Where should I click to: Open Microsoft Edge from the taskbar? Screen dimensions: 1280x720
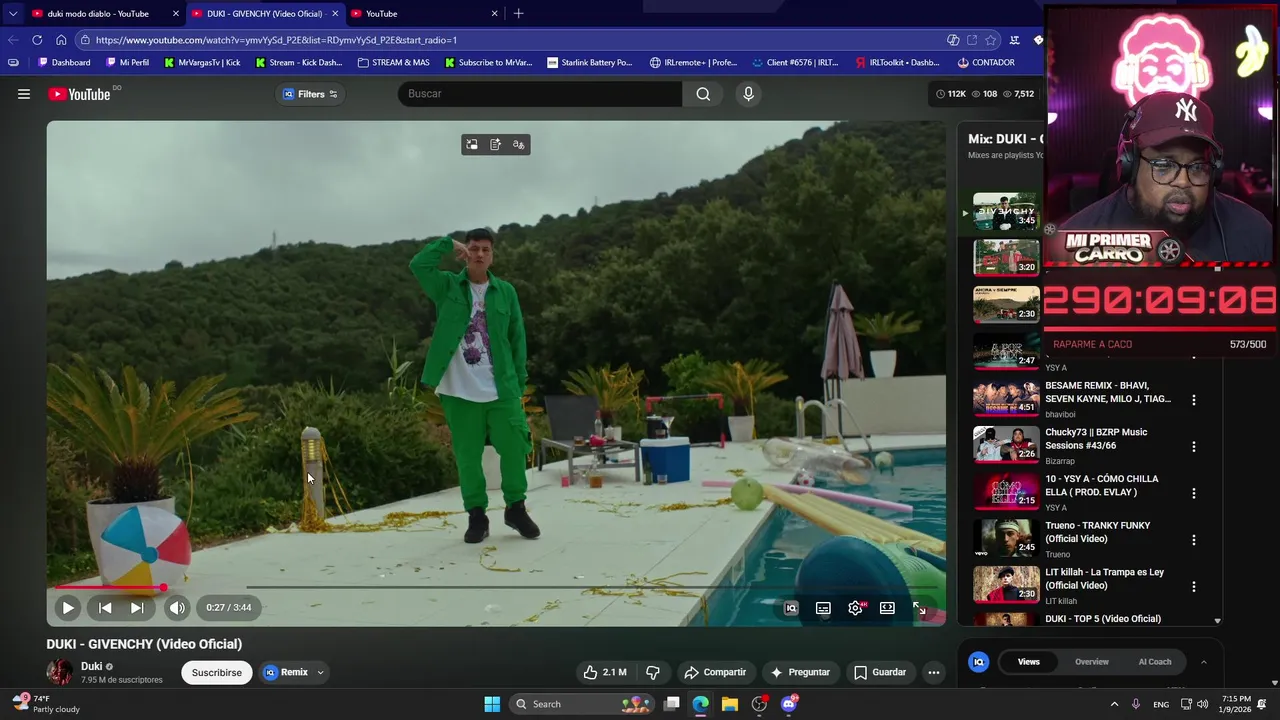point(700,704)
